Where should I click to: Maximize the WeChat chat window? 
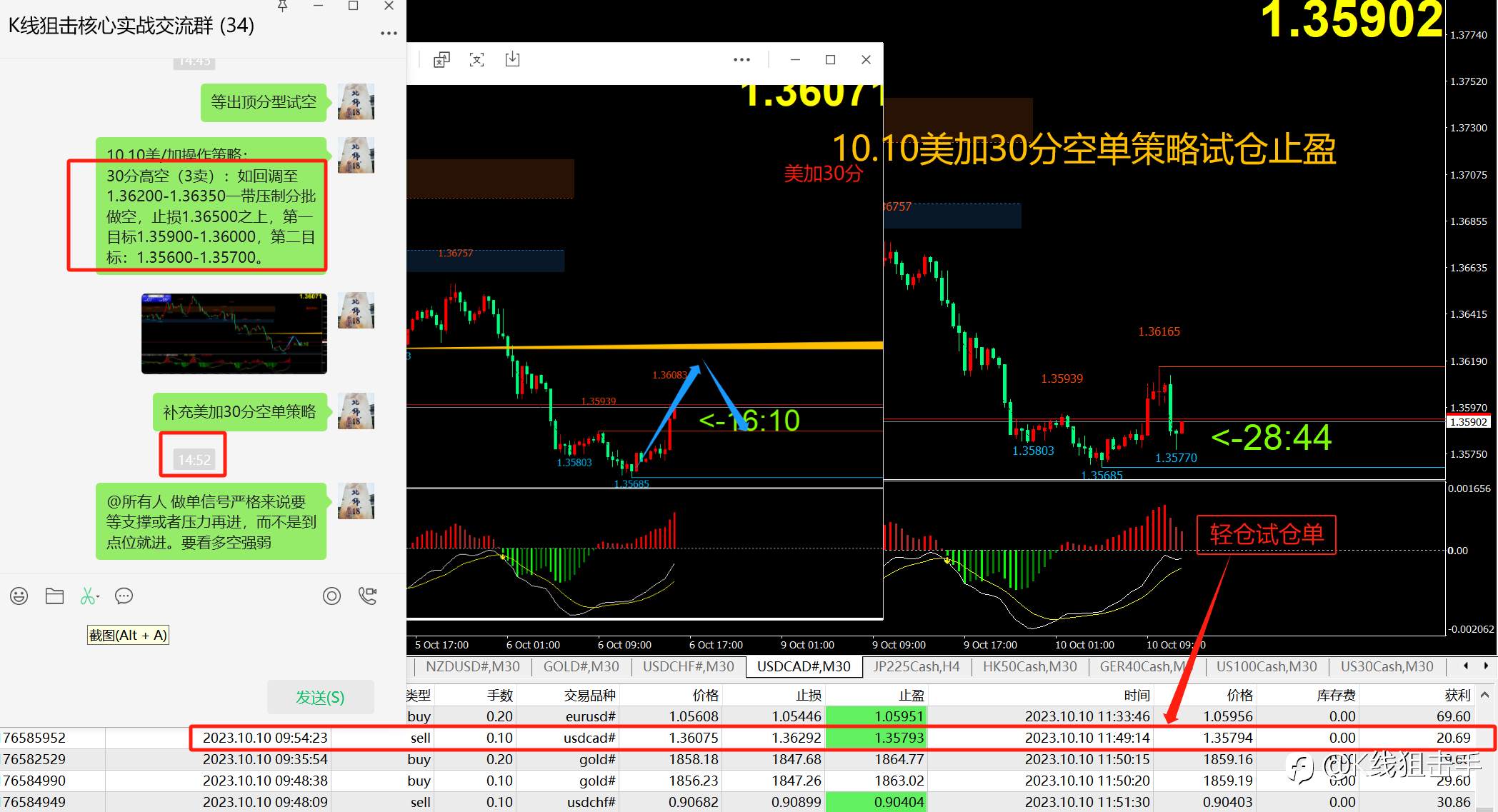coord(353,6)
